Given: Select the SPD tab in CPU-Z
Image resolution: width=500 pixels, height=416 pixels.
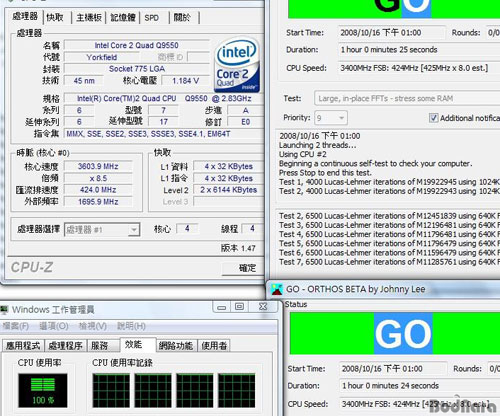Looking at the screenshot, I should point(152,17).
